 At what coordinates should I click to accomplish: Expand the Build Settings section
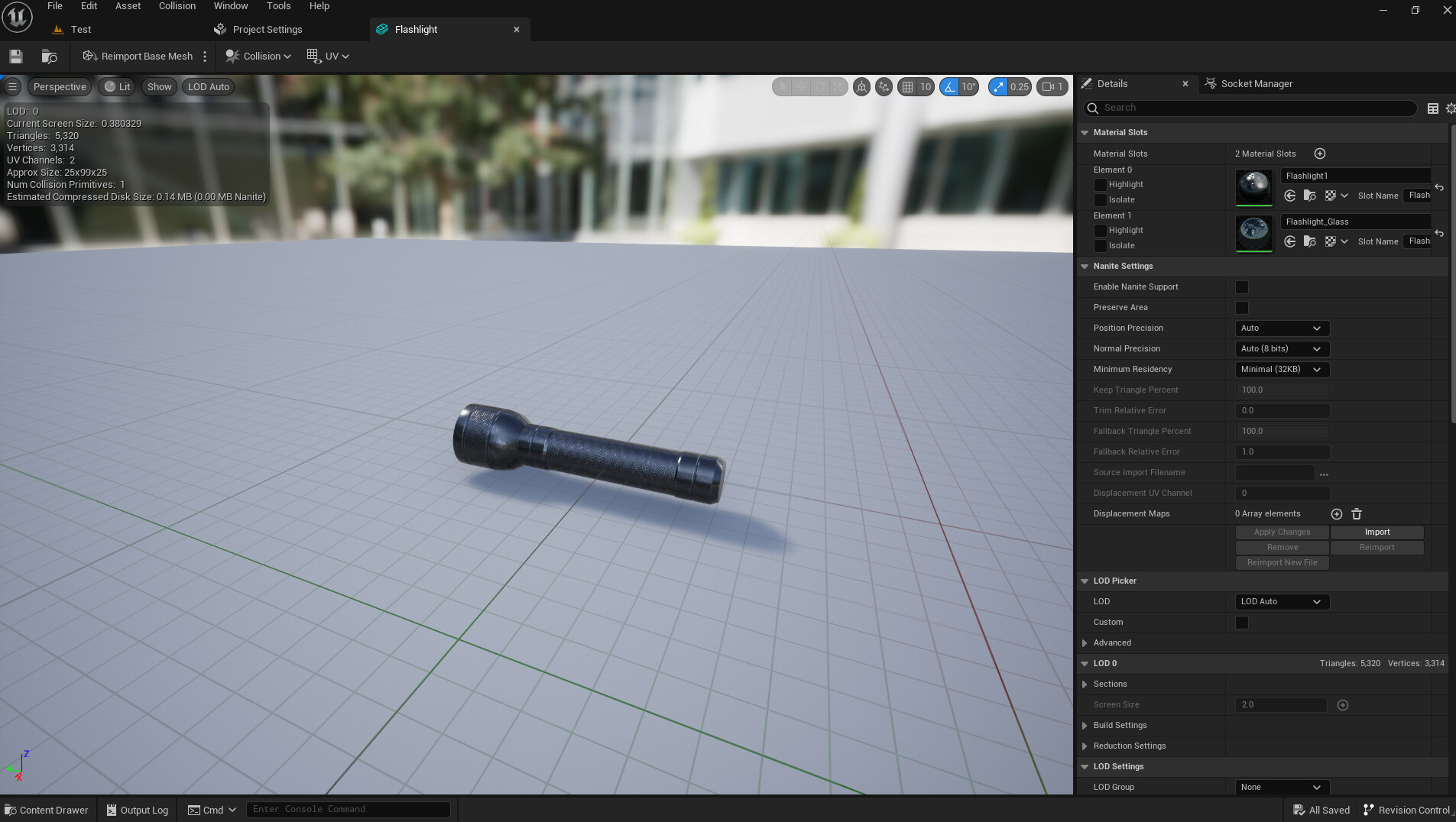(x=1085, y=726)
